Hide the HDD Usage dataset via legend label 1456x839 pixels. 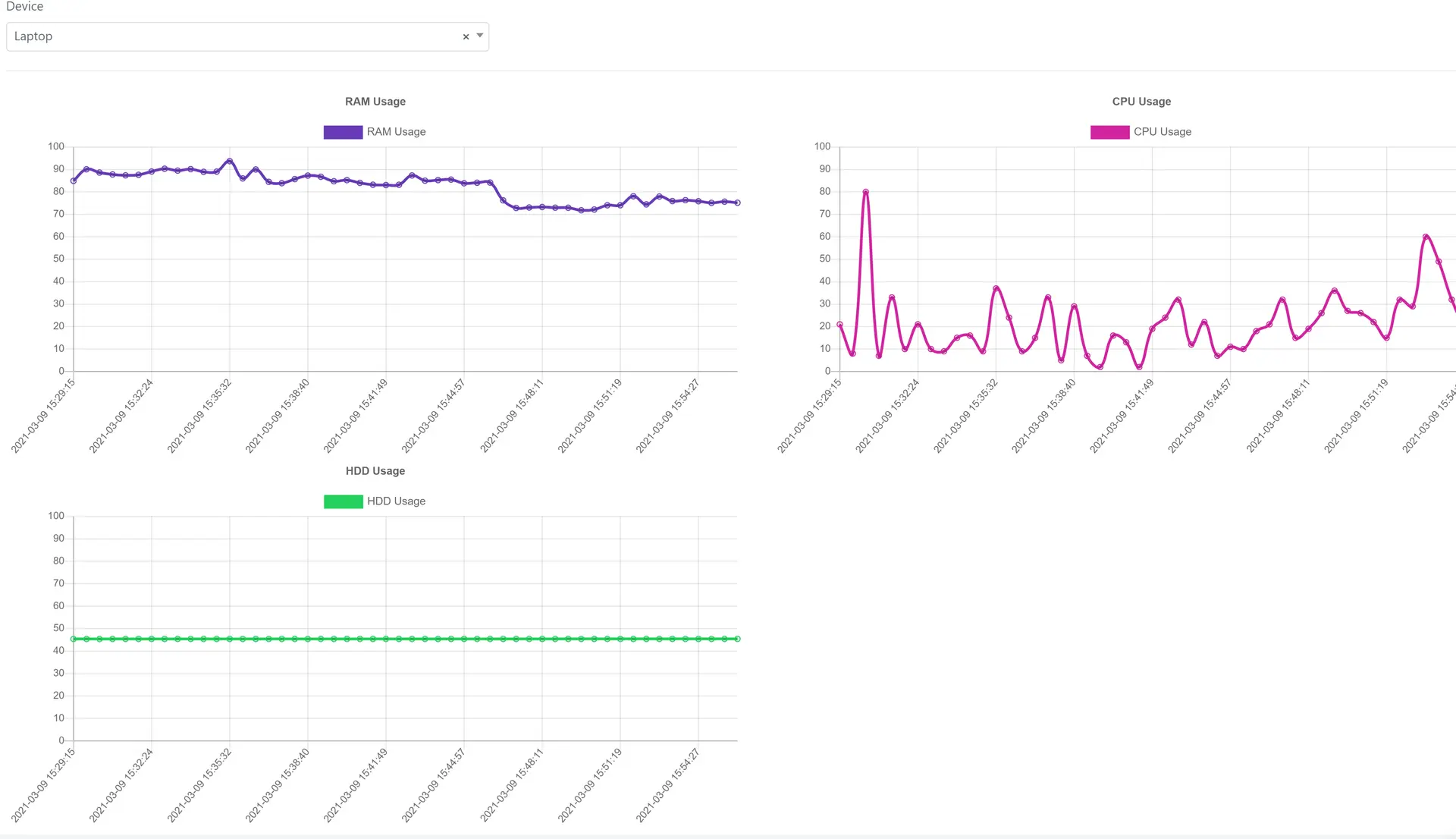click(396, 501)
